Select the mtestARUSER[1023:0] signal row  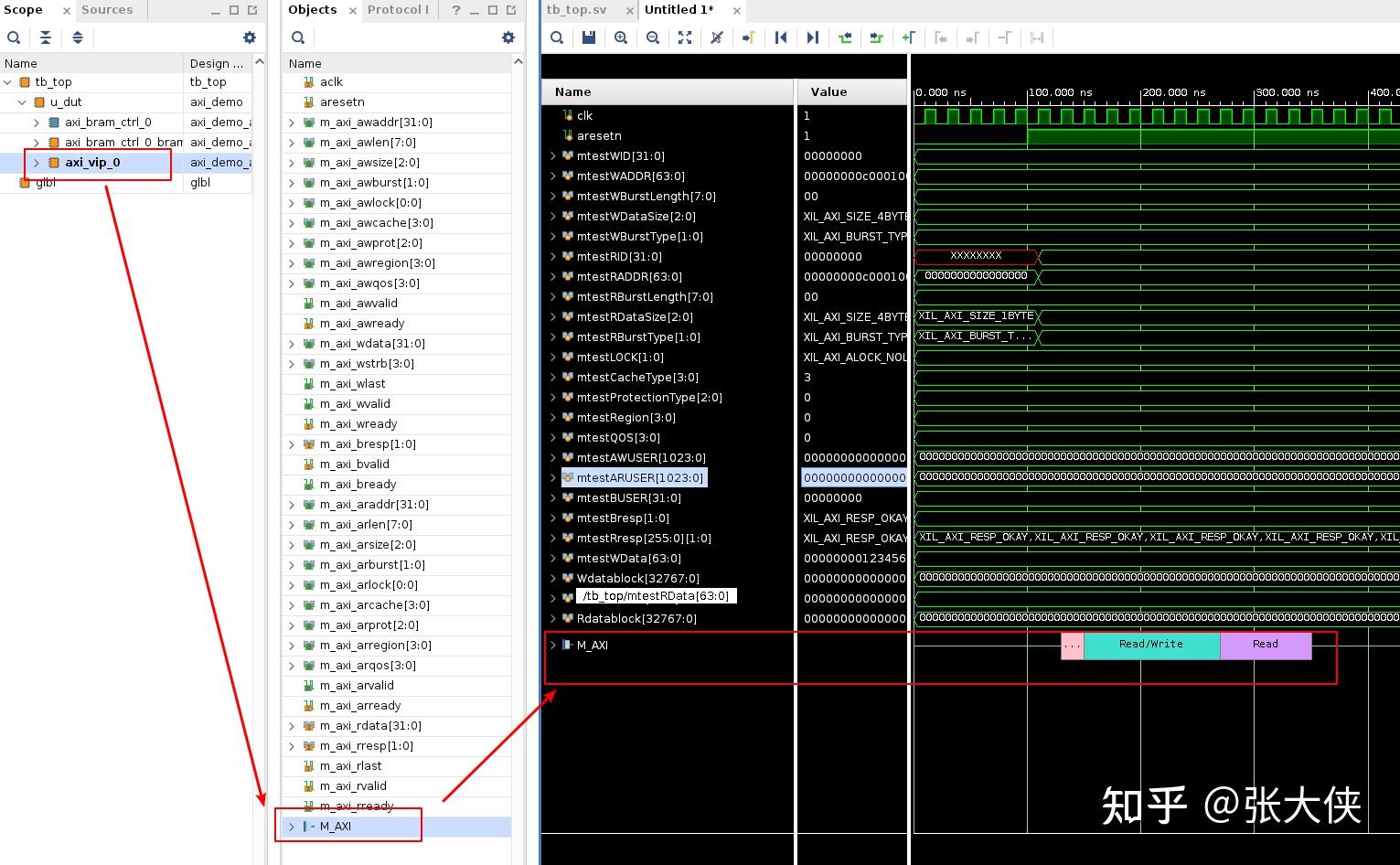(x=635, y=477)
